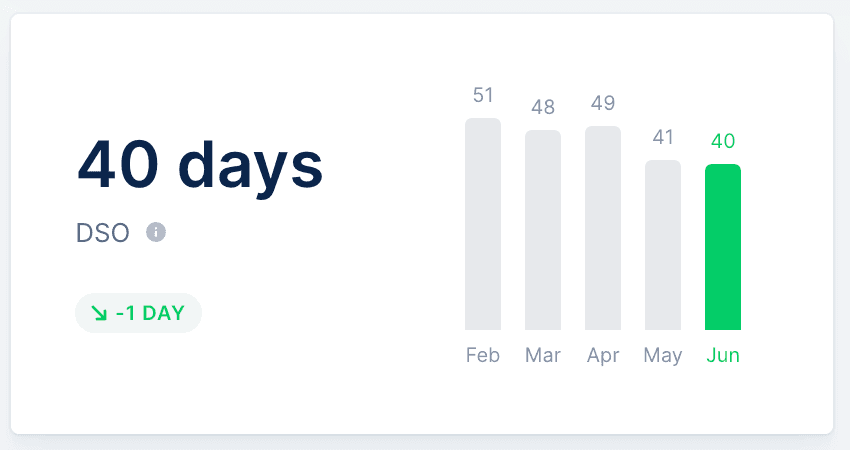The image size is (850, 450).
Task: Click the -1 DAY change badge
Action: click(138, 313)
